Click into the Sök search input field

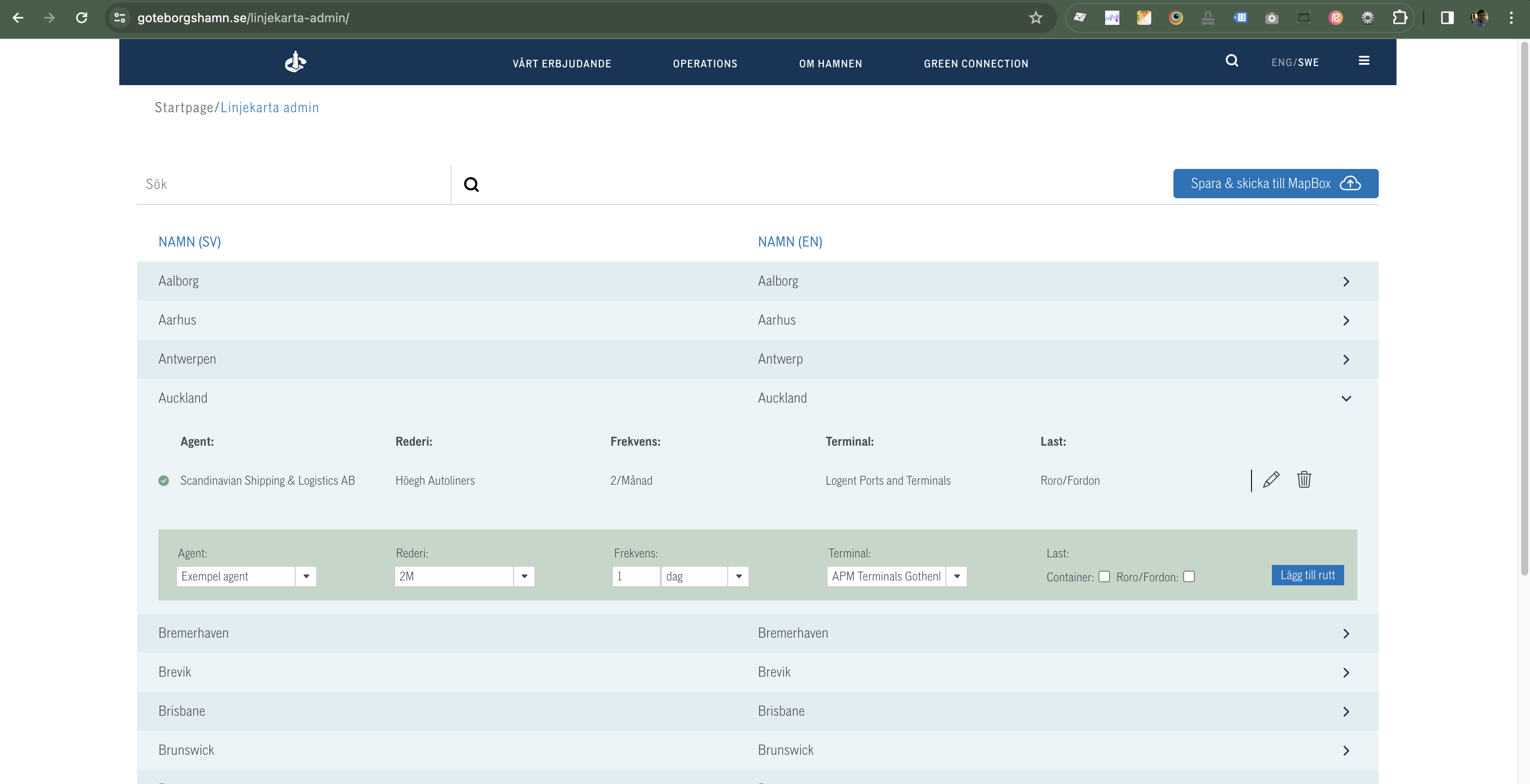[294, 185]
